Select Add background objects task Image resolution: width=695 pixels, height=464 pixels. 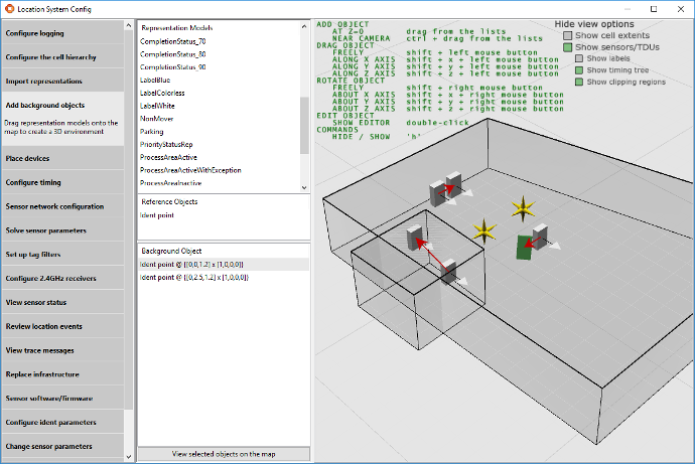(x=63, y=105)
